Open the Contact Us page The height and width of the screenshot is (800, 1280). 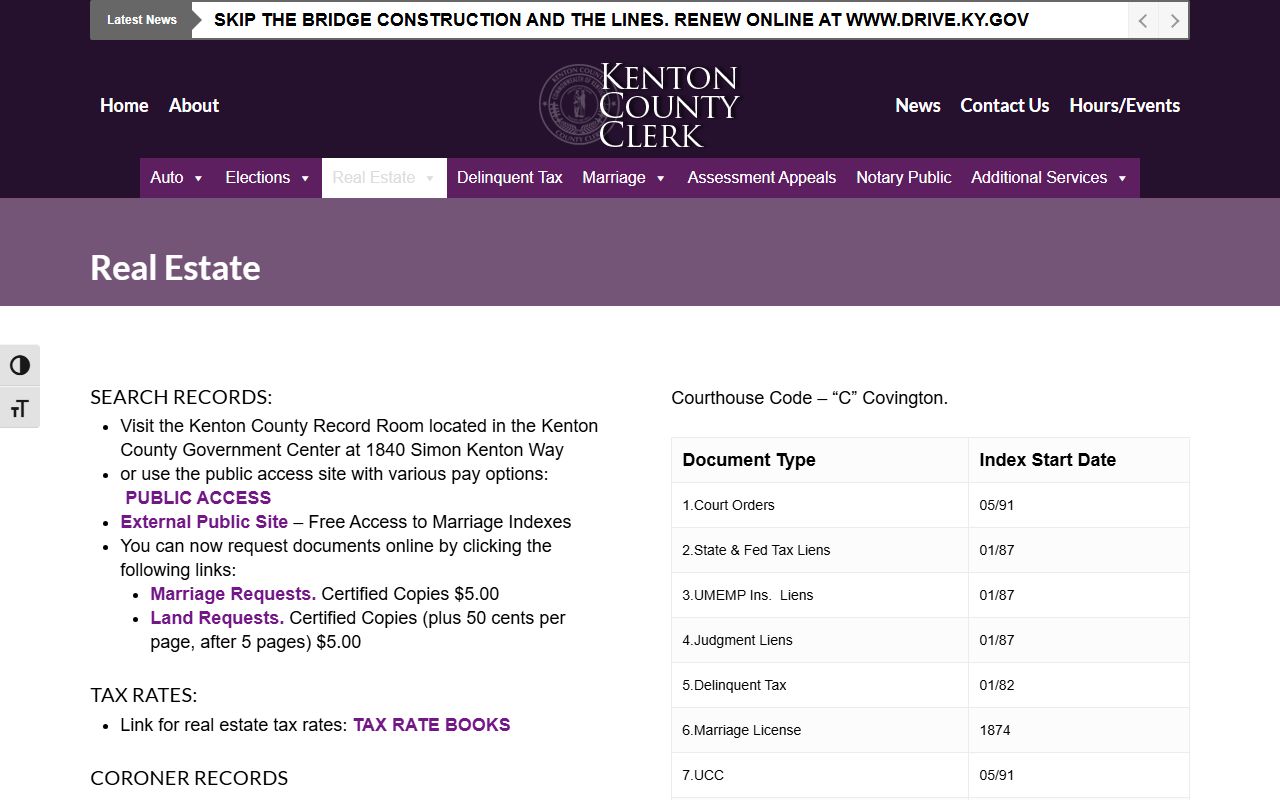(x=1005, y=105)
